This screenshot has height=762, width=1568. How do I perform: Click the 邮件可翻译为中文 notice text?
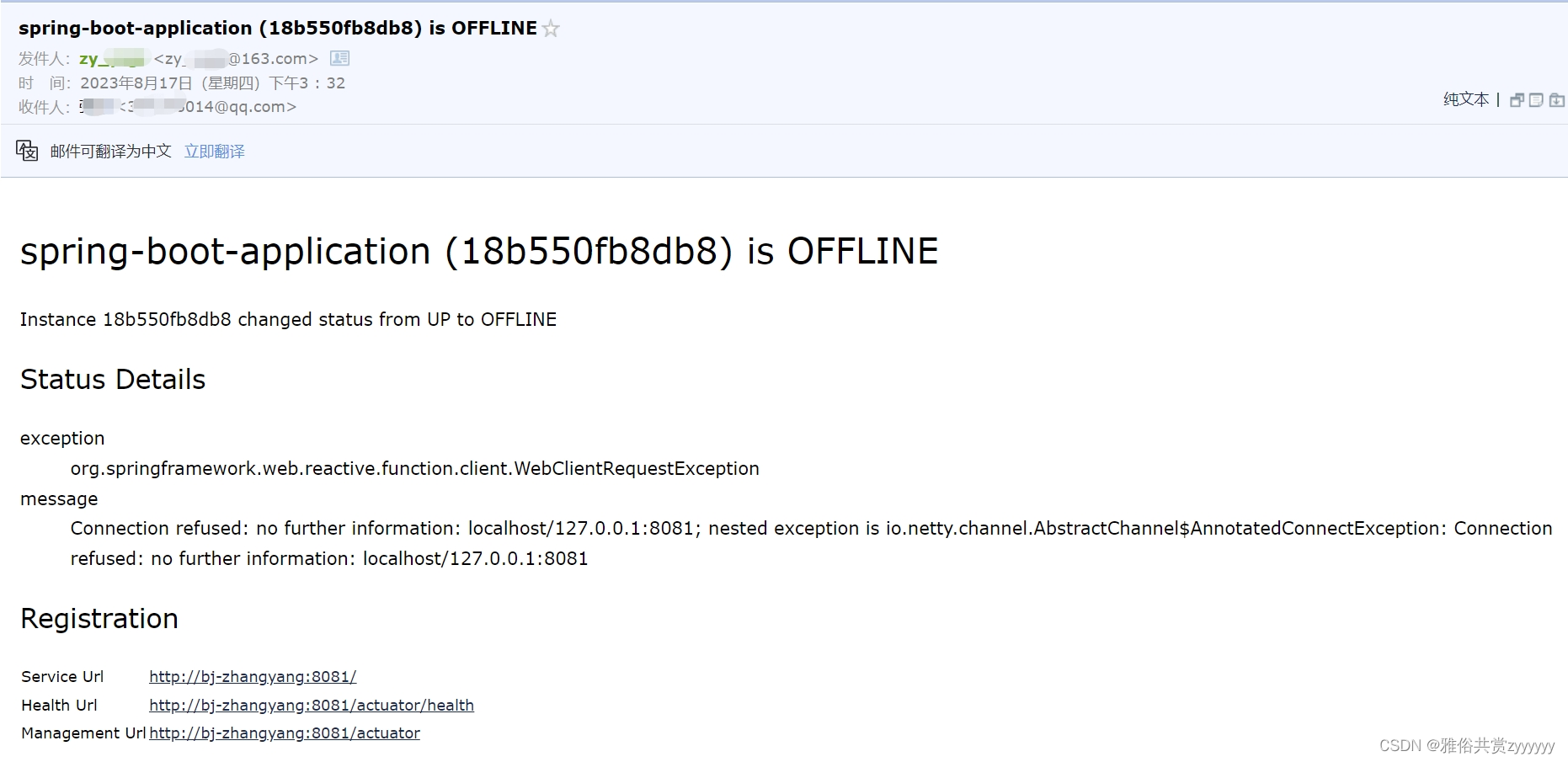110,152
